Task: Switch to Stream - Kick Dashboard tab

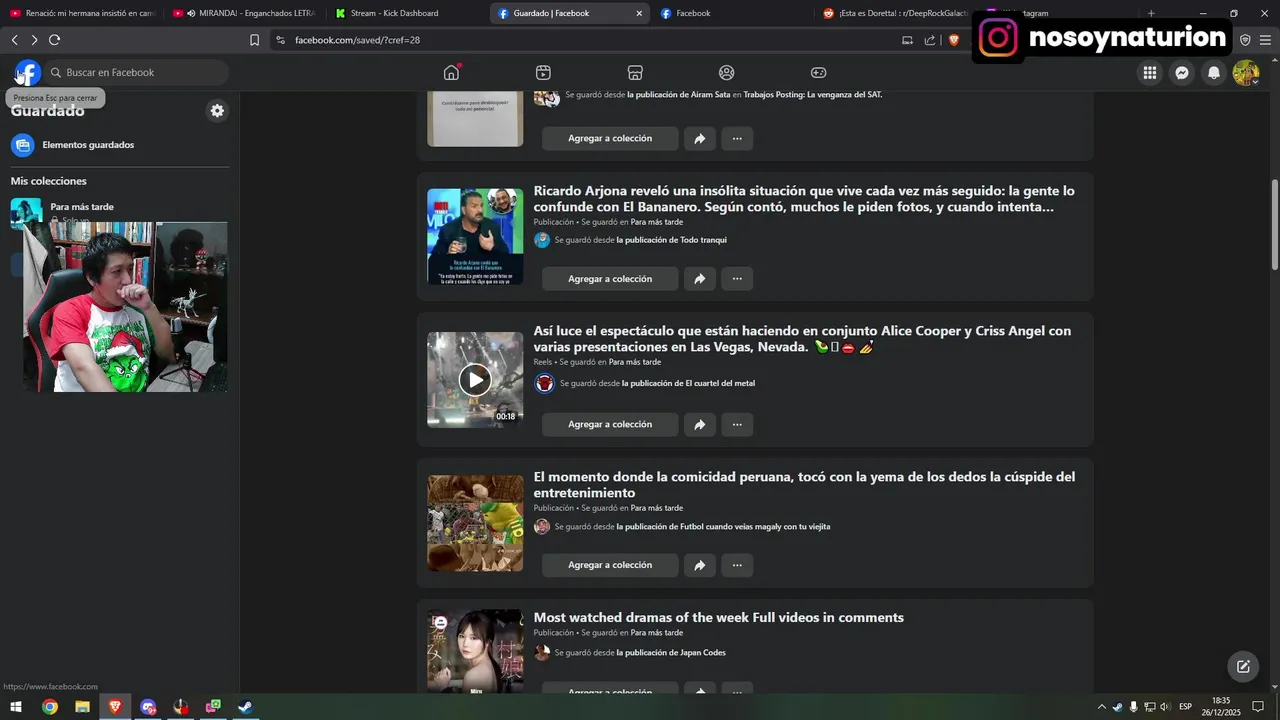Action: pyautogui.click(x=408, y=13)
